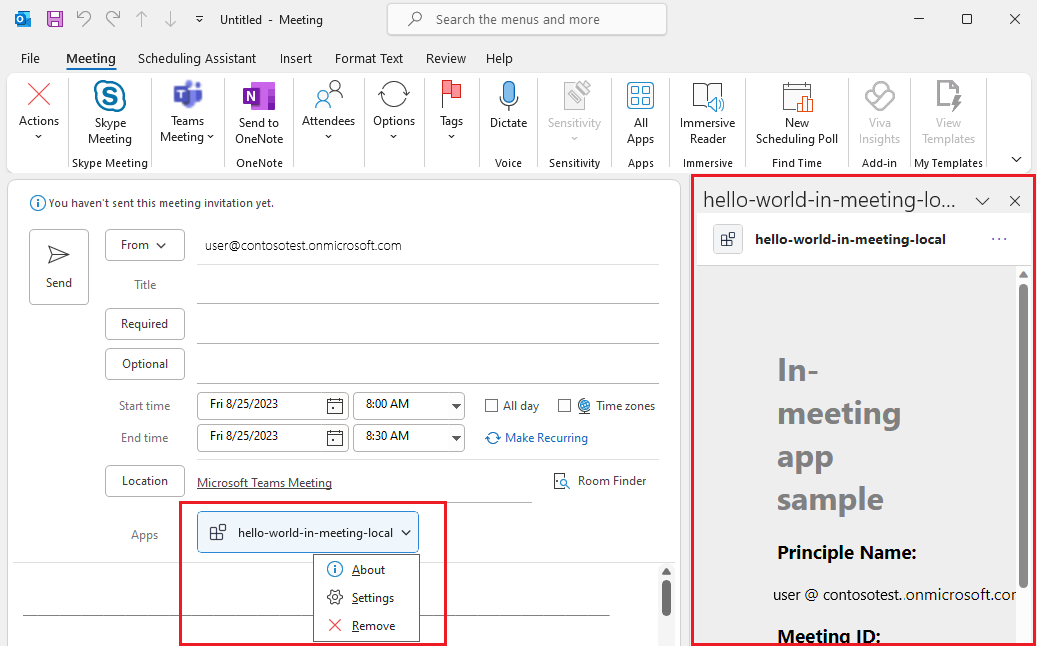Create a New Scheduling Poll
Screen dimensions: 1037x646
click(x=797, y=114)
